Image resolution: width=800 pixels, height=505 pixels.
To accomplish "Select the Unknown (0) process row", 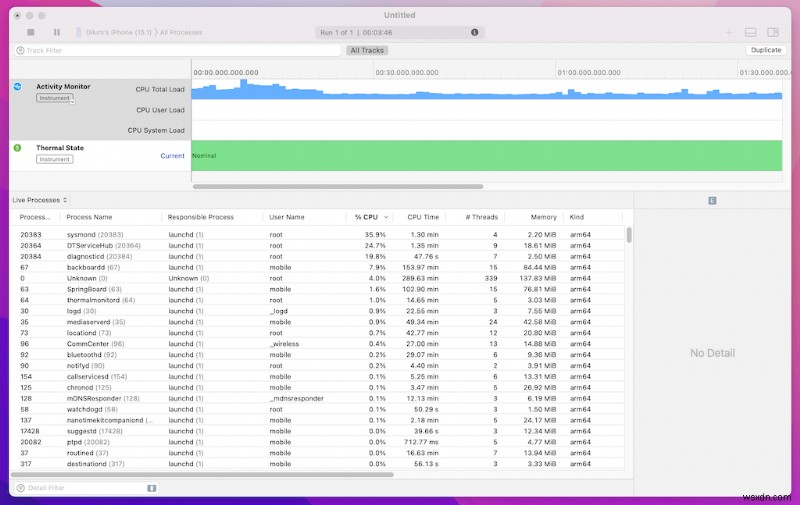I will (317, 279).
